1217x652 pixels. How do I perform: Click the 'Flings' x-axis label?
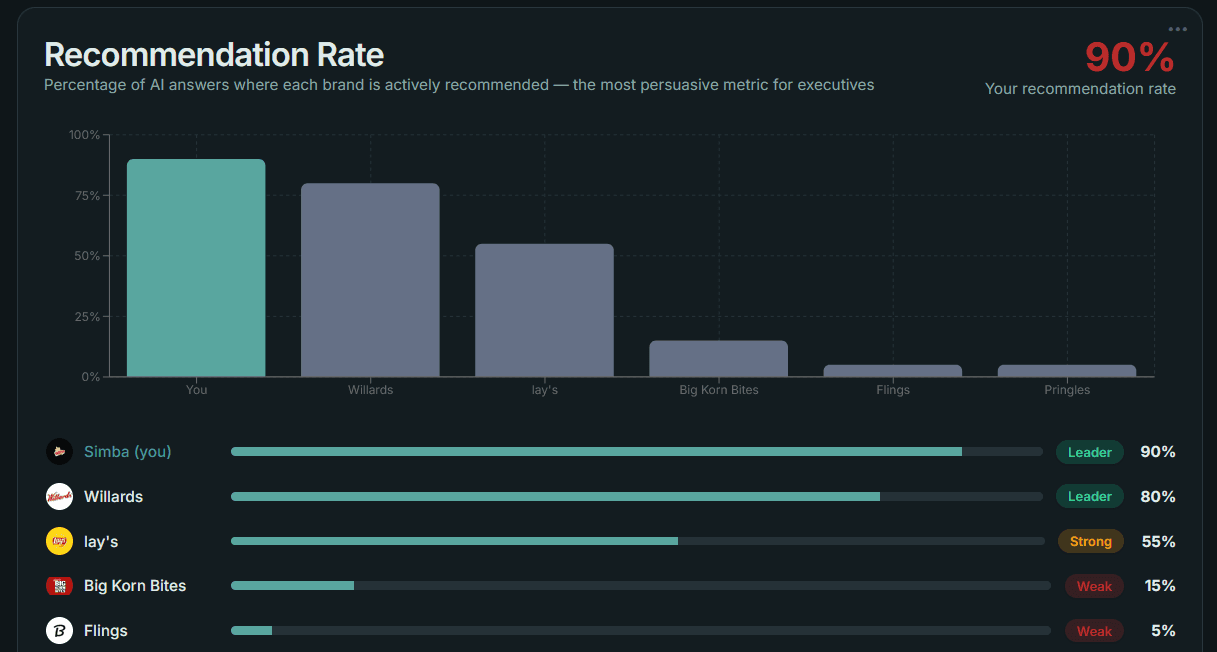[x=893, y=390]
